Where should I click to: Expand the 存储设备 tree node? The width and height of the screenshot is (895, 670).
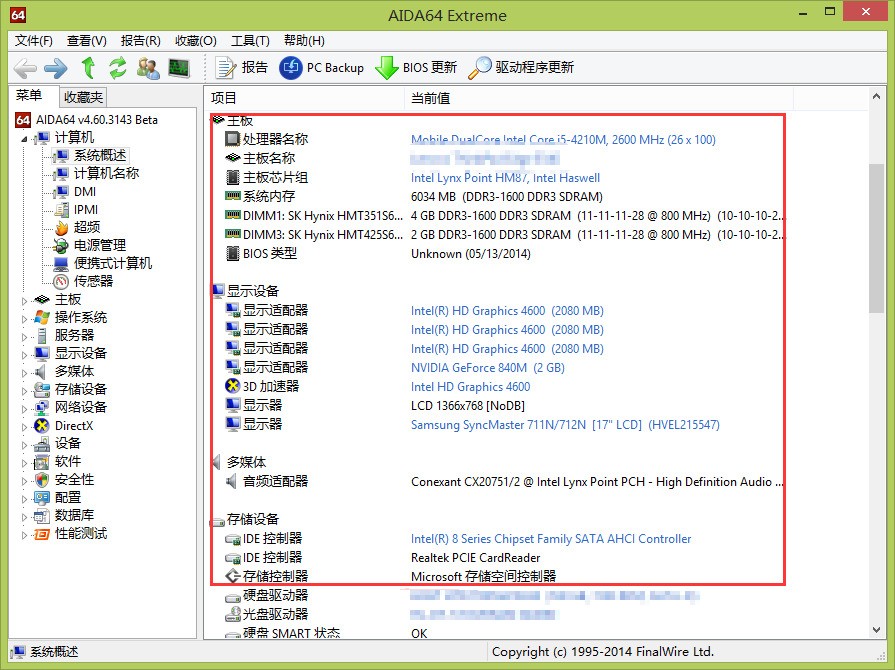(x=25, y=390)
